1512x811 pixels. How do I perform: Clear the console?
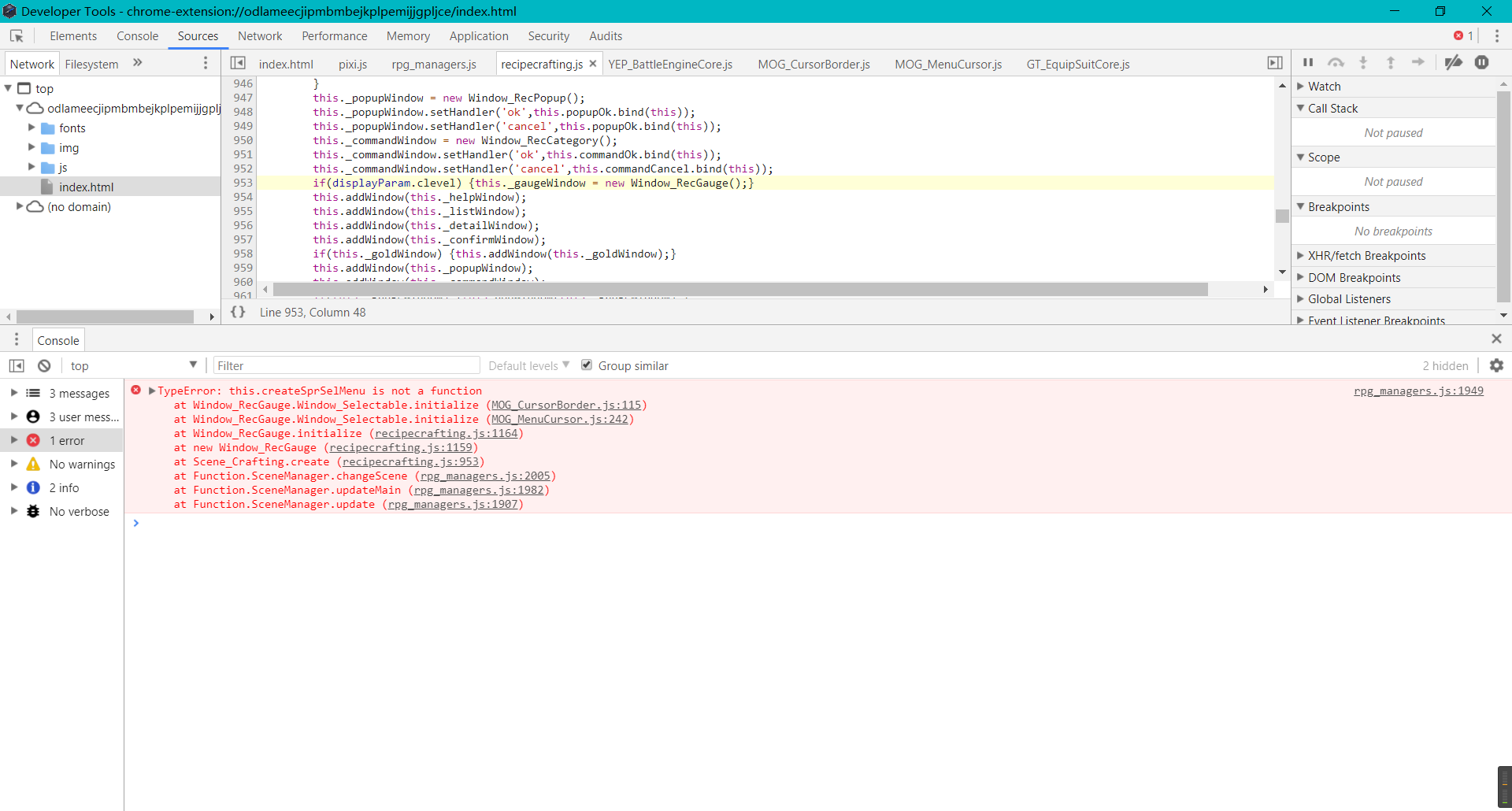click(44, 365)
